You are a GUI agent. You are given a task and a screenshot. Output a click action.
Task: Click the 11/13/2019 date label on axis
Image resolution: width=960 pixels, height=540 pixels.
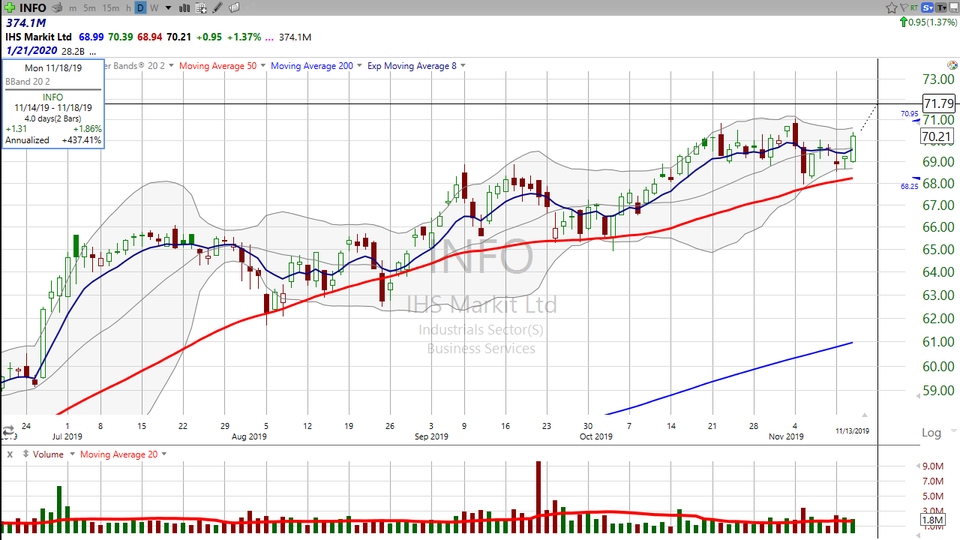[x=852, y=431]
